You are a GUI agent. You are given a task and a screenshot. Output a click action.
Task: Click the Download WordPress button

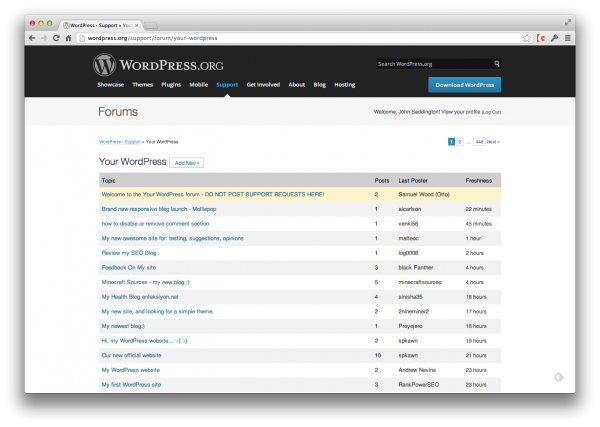(465, 85)
